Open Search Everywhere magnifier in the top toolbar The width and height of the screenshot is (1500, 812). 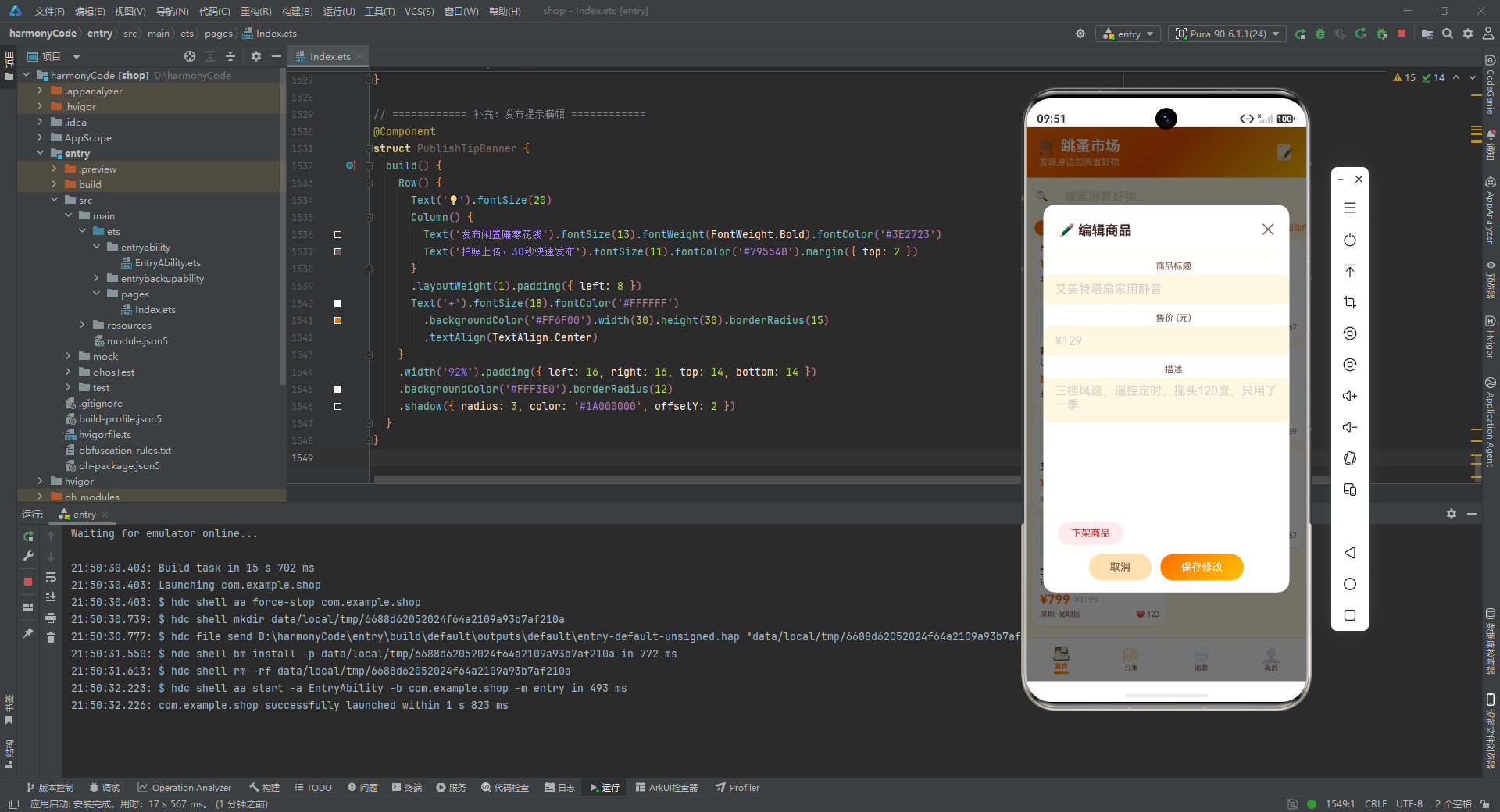coord(1448,34)
